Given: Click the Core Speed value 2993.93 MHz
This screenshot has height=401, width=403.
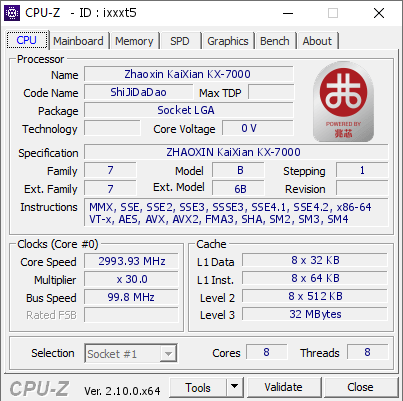Looking at the screenshot, I should tap(131, 261).
